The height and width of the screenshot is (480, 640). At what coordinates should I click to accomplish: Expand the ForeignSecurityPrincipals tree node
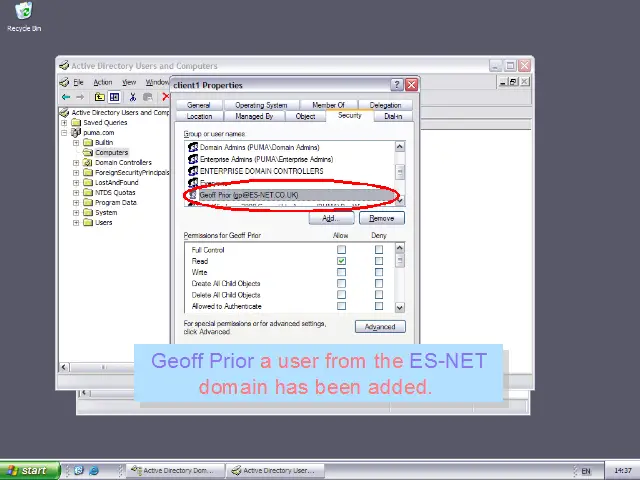(x=76, y=173)
